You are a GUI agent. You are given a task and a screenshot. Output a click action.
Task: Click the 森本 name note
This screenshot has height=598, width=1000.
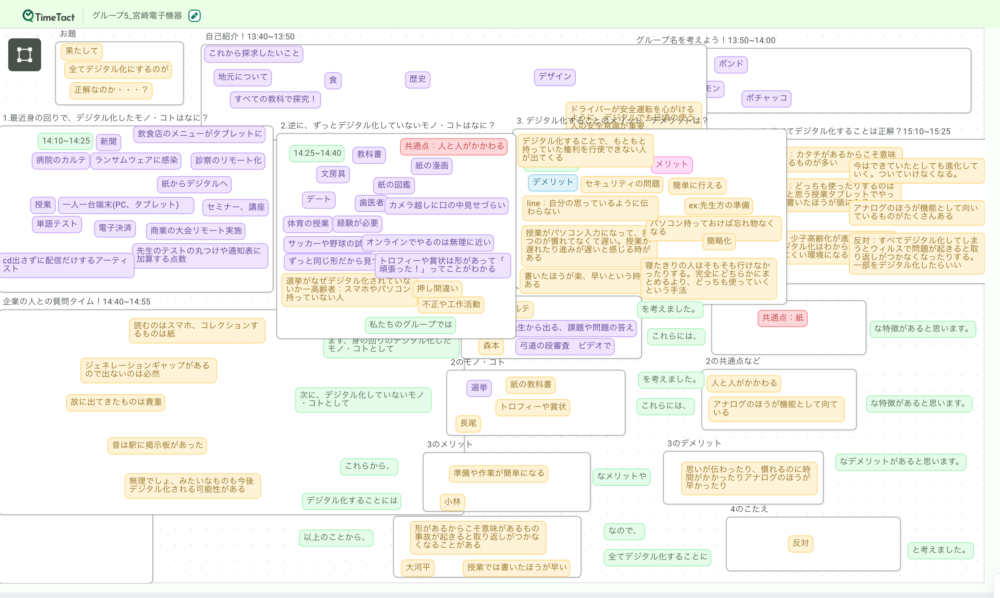pyautogui.click(x=491, y=346)
